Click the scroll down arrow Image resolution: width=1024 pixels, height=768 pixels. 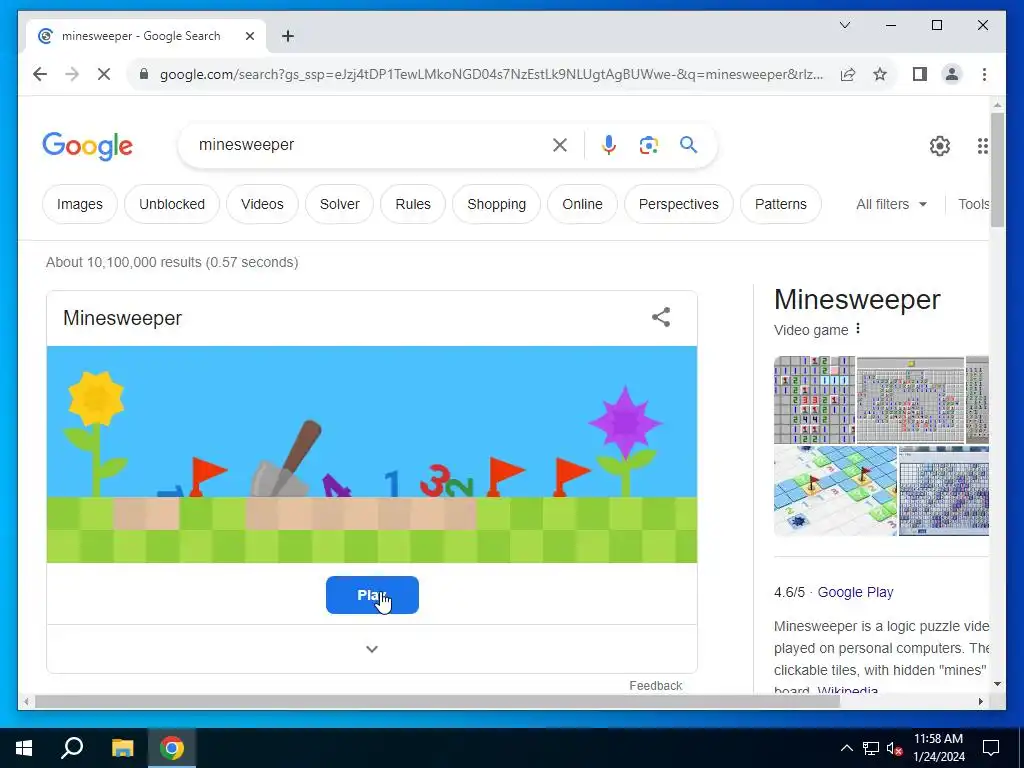coord(997,684)
